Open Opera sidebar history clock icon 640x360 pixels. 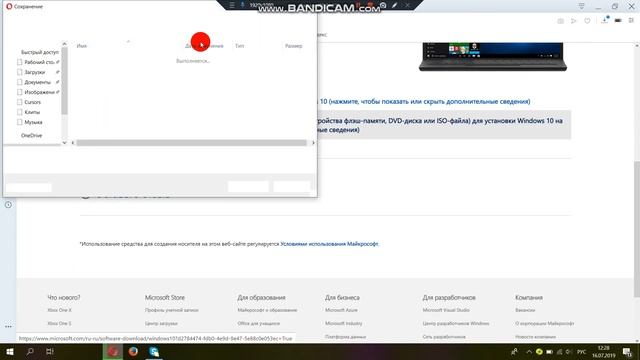[8, 204]
